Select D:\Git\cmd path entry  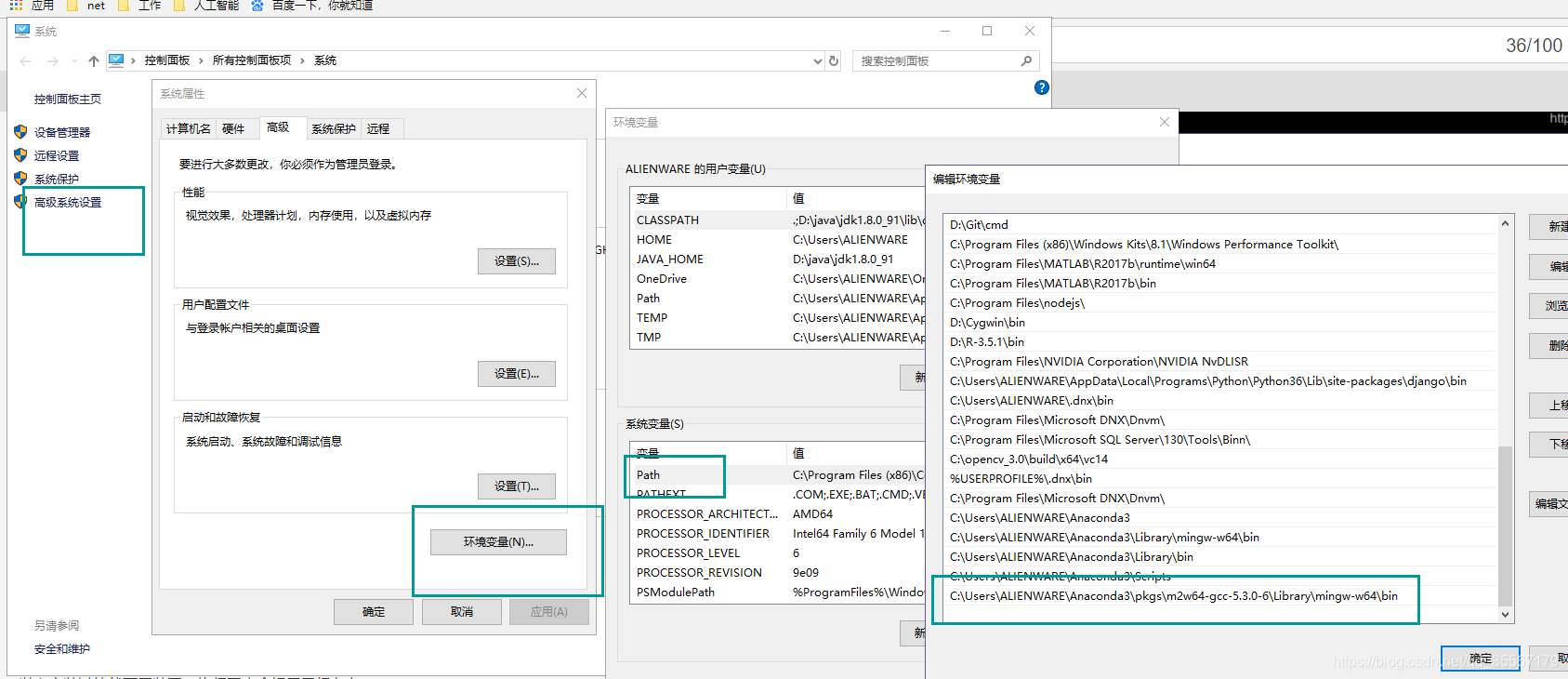coord(1221,225)
